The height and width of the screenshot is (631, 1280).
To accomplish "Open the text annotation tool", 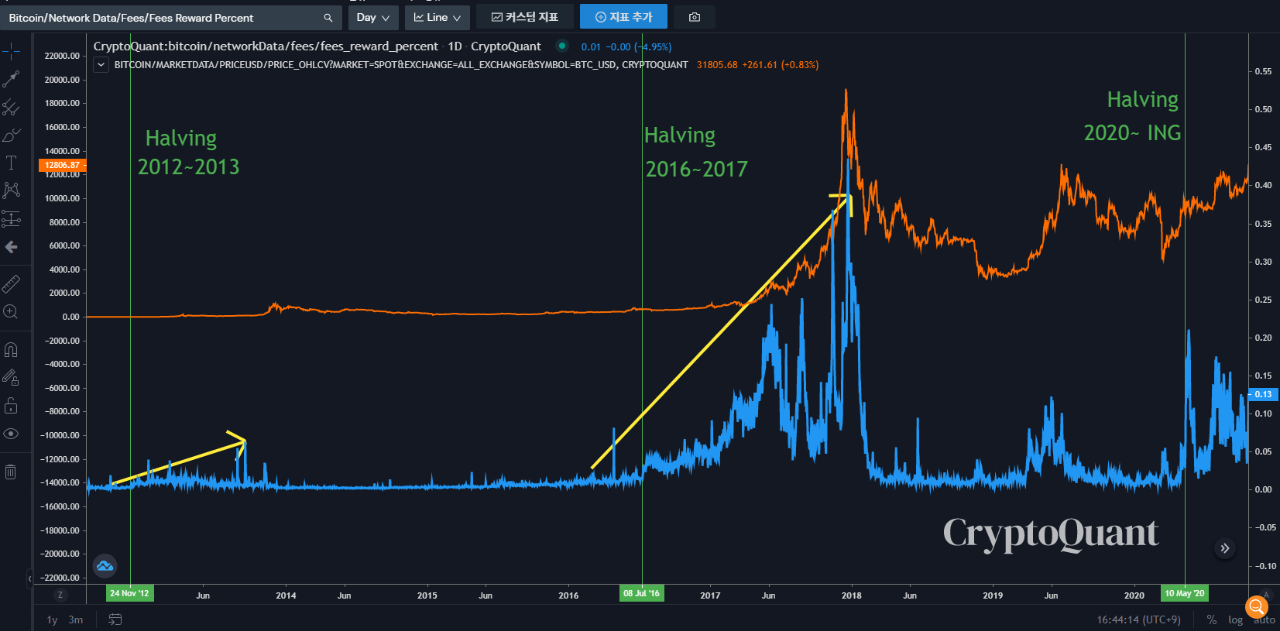I will [x=13, y=163].
